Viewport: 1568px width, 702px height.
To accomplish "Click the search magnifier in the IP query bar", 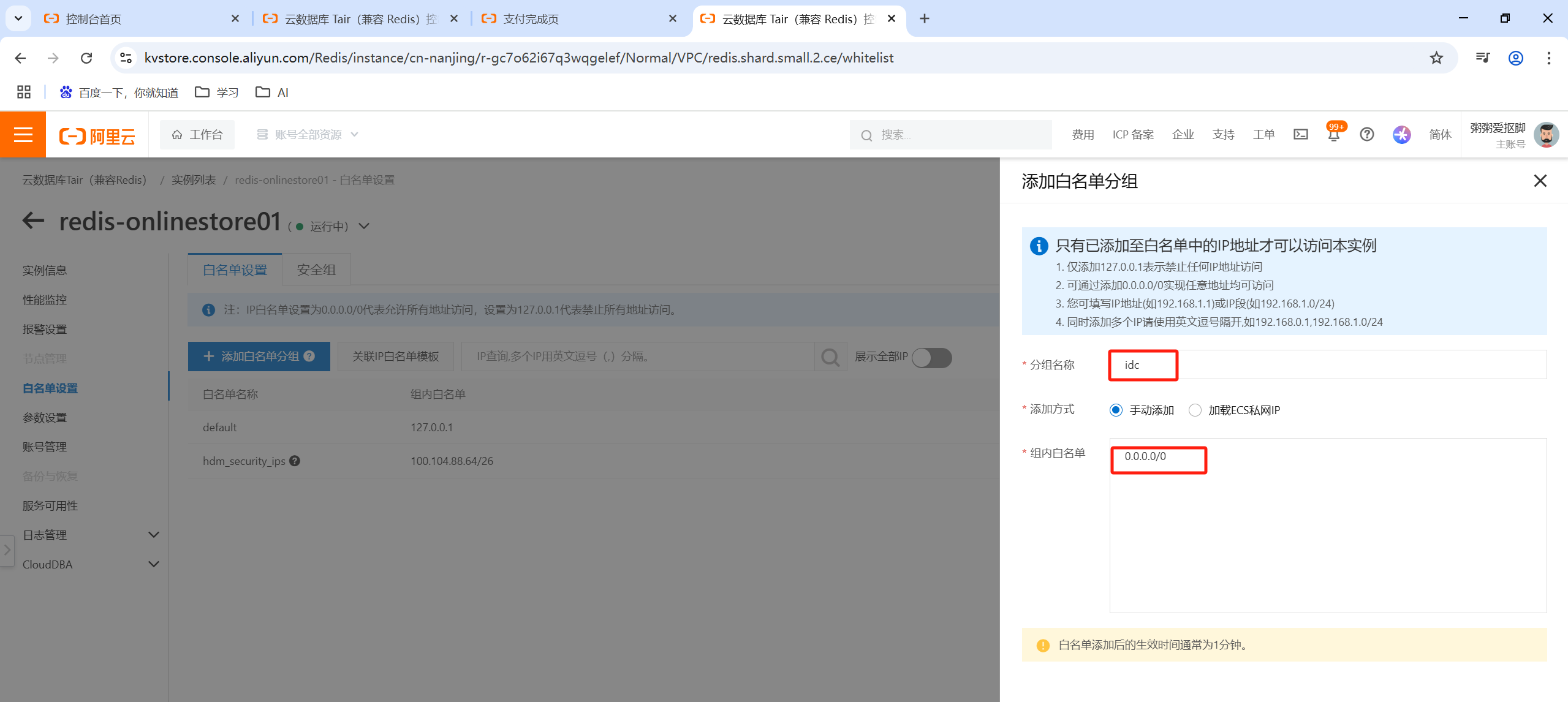I will pyautogui.click(x=830, y=357).
